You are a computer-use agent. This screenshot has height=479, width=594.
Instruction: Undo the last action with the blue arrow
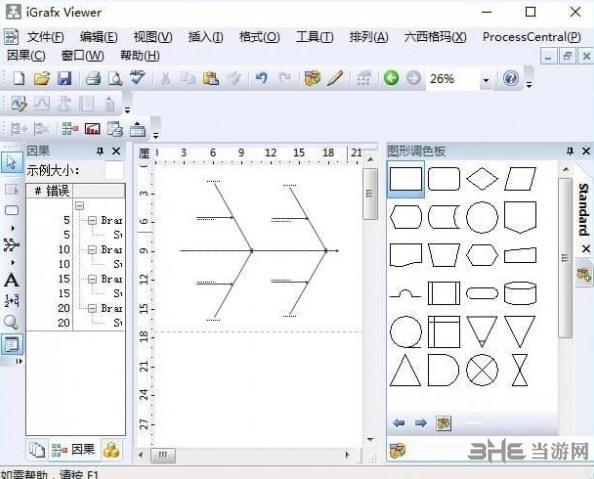(261, 78)
